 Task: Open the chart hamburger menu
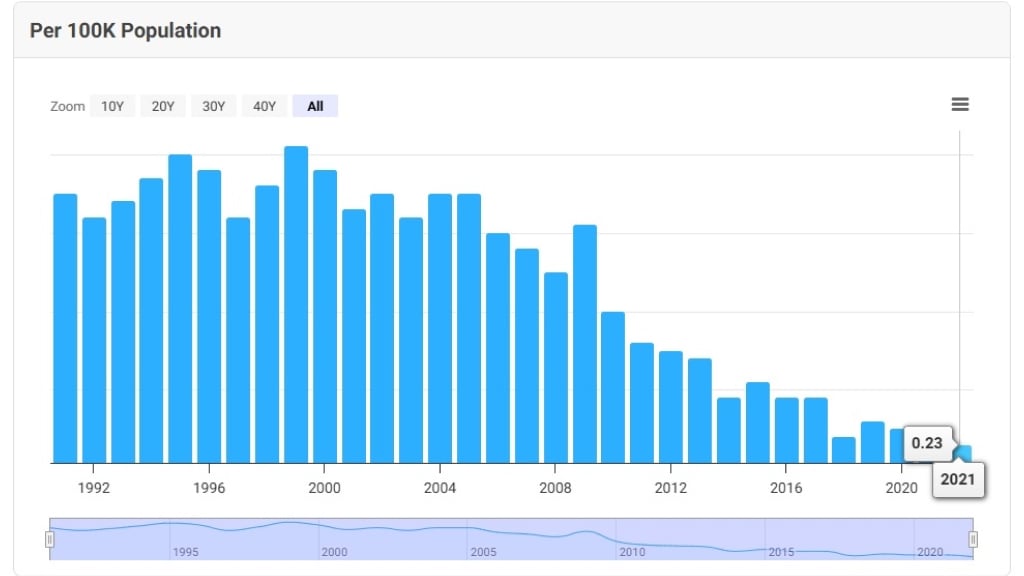coord(960,105)
